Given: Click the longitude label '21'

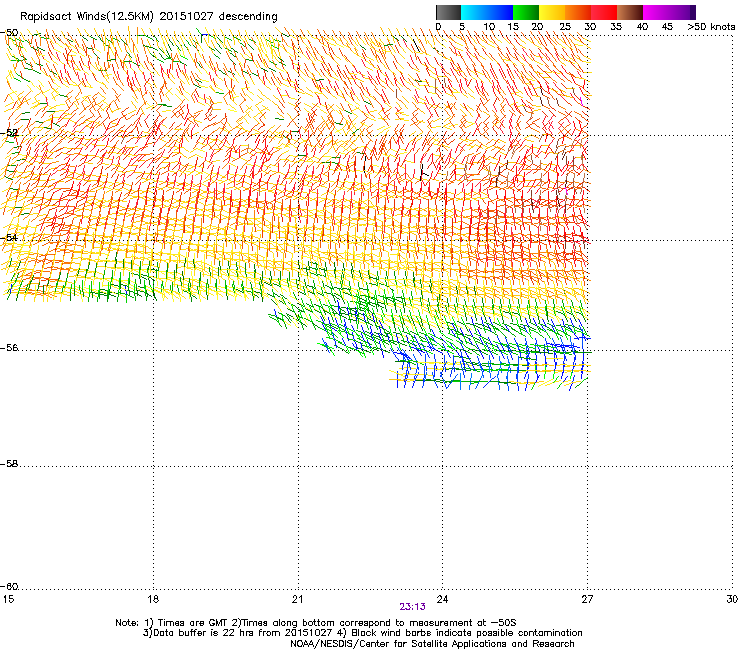Looking at the screenshot, I should [297, 599].
